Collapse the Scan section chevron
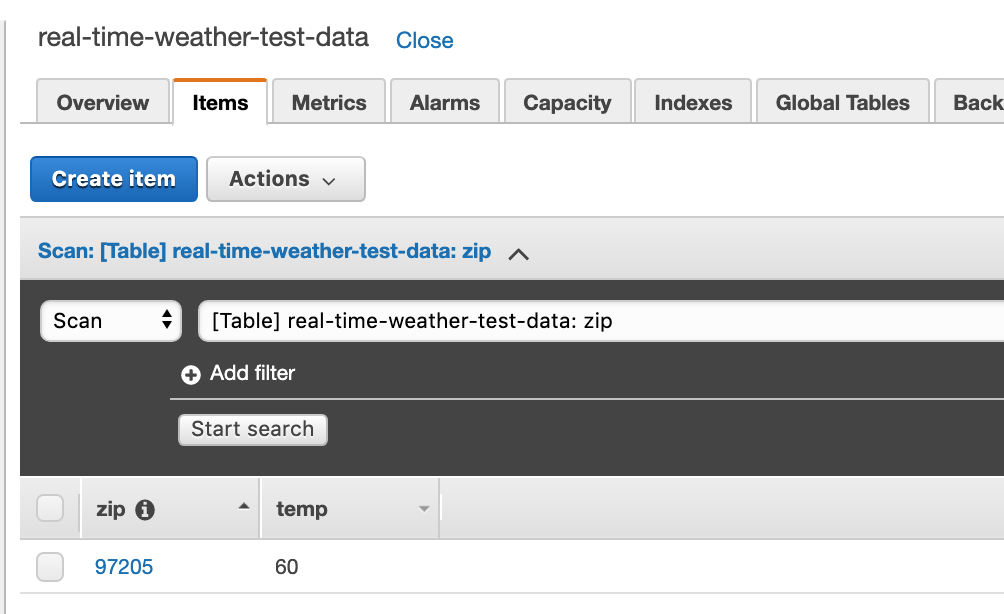 tap(518, 253)
